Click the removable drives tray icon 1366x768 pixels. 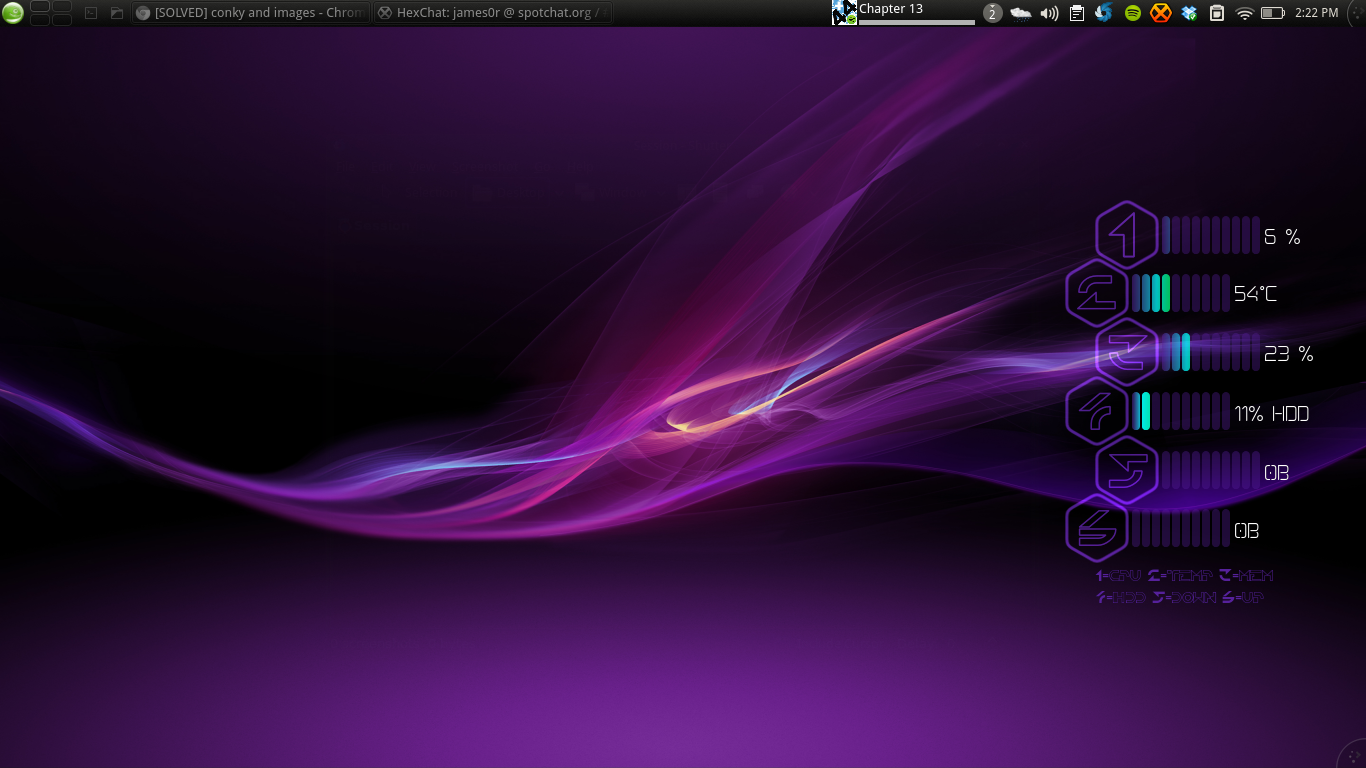coord(1217,13)
